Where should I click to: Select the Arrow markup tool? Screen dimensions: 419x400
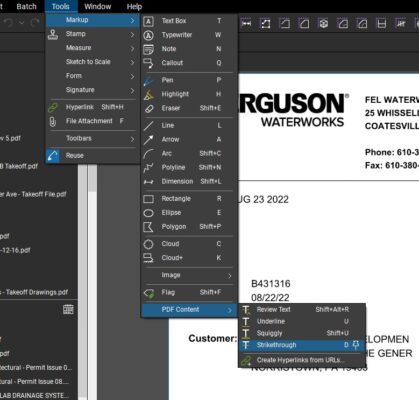coord(189,140)
